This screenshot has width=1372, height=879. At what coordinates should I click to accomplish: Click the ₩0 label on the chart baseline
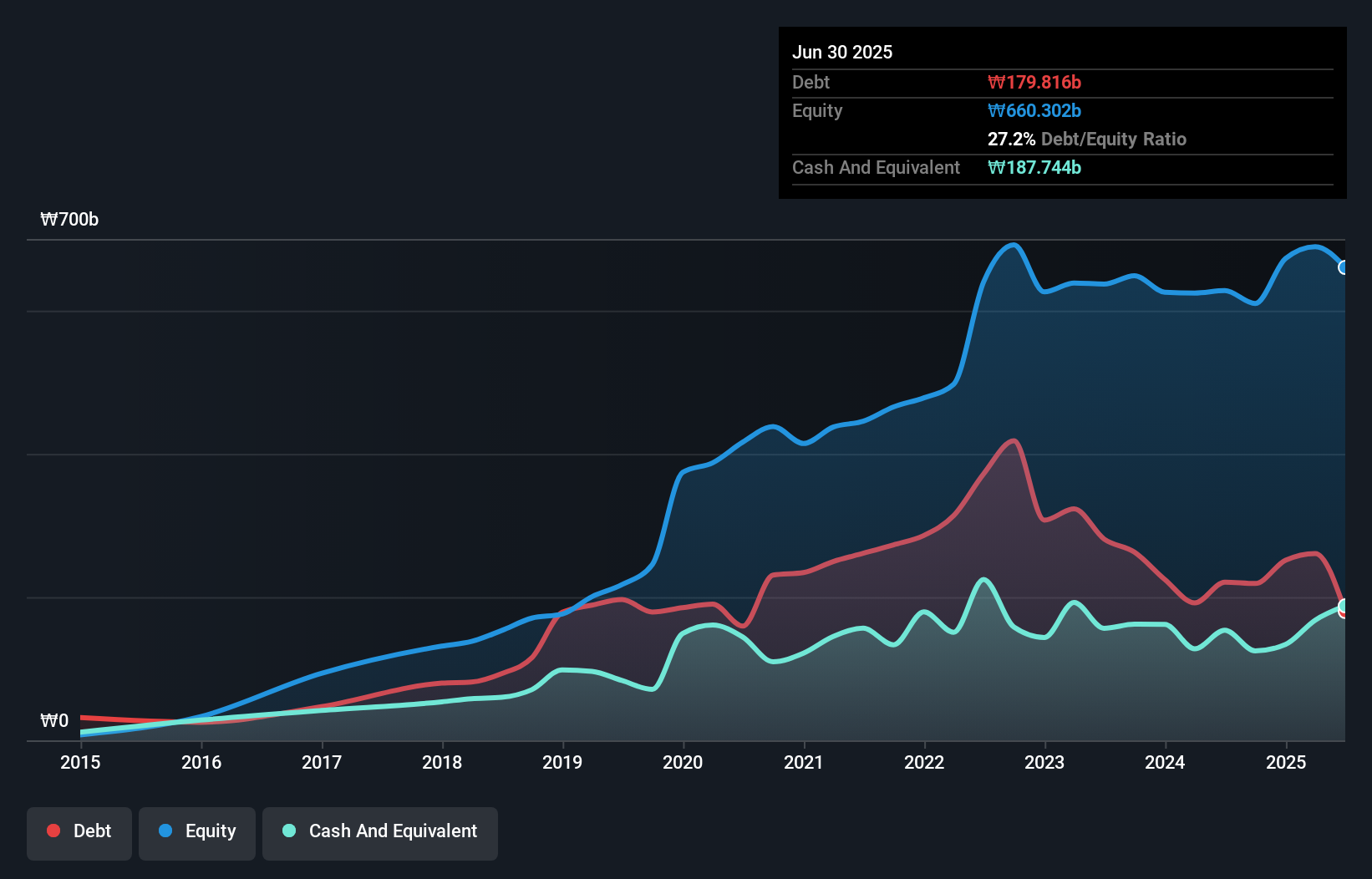point(53,720)
